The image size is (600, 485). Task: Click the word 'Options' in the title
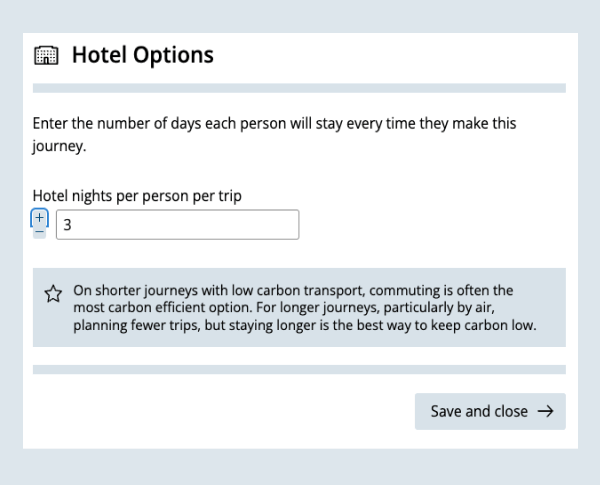coord(174,55)
